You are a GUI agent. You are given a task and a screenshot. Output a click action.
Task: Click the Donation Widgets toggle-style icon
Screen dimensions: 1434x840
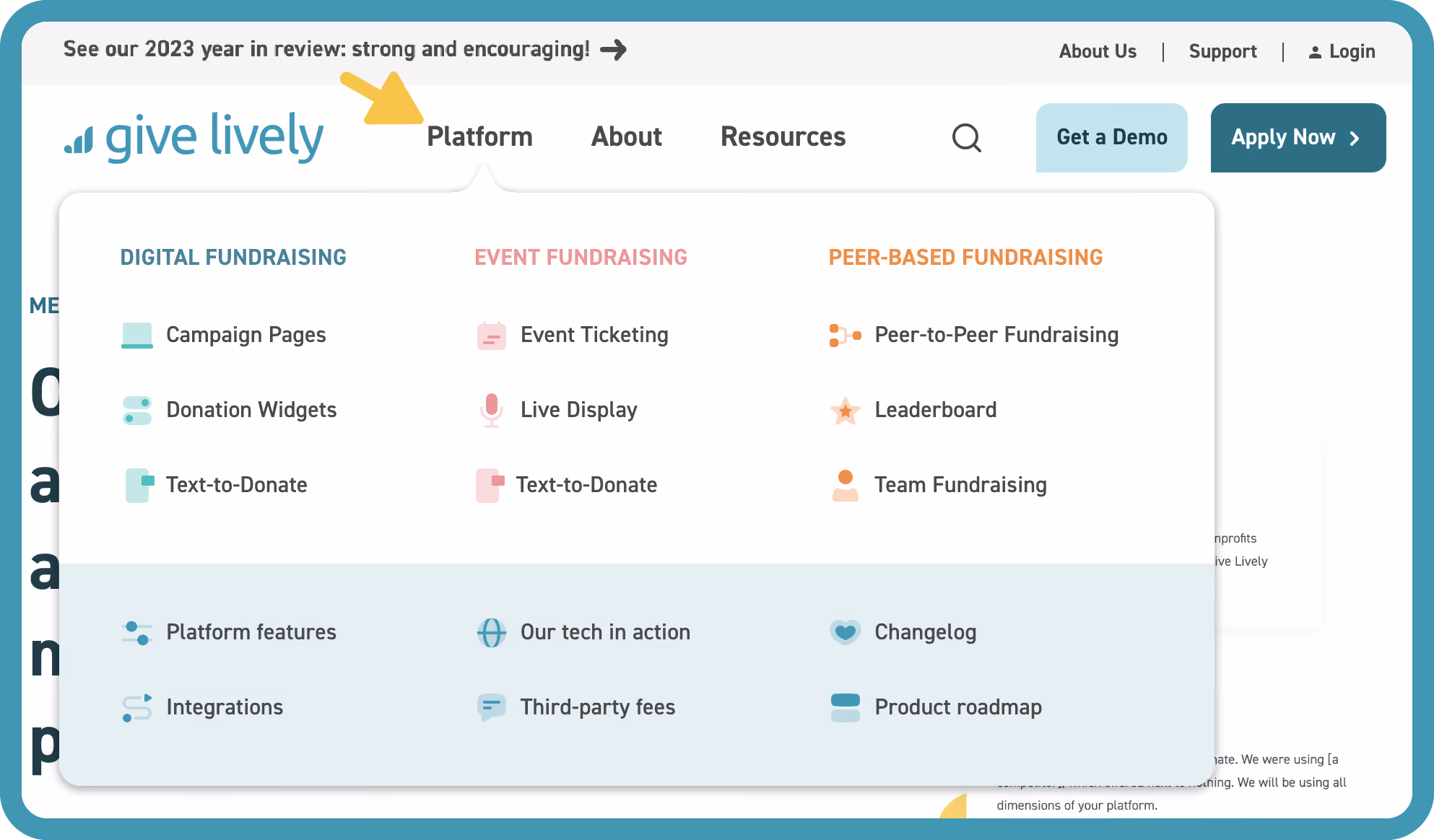137,411
